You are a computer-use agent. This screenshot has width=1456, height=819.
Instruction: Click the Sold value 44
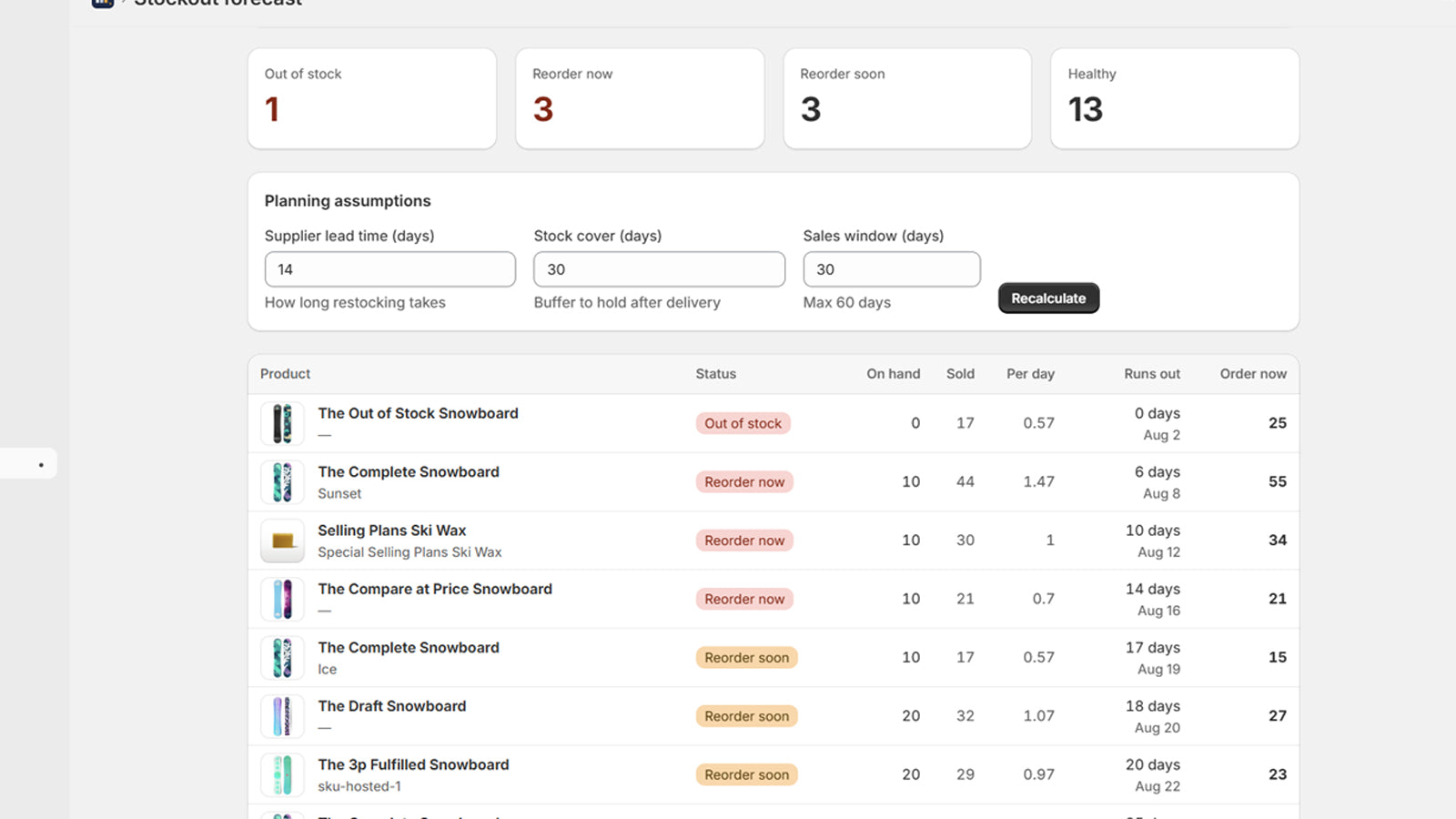pos(966,482)
